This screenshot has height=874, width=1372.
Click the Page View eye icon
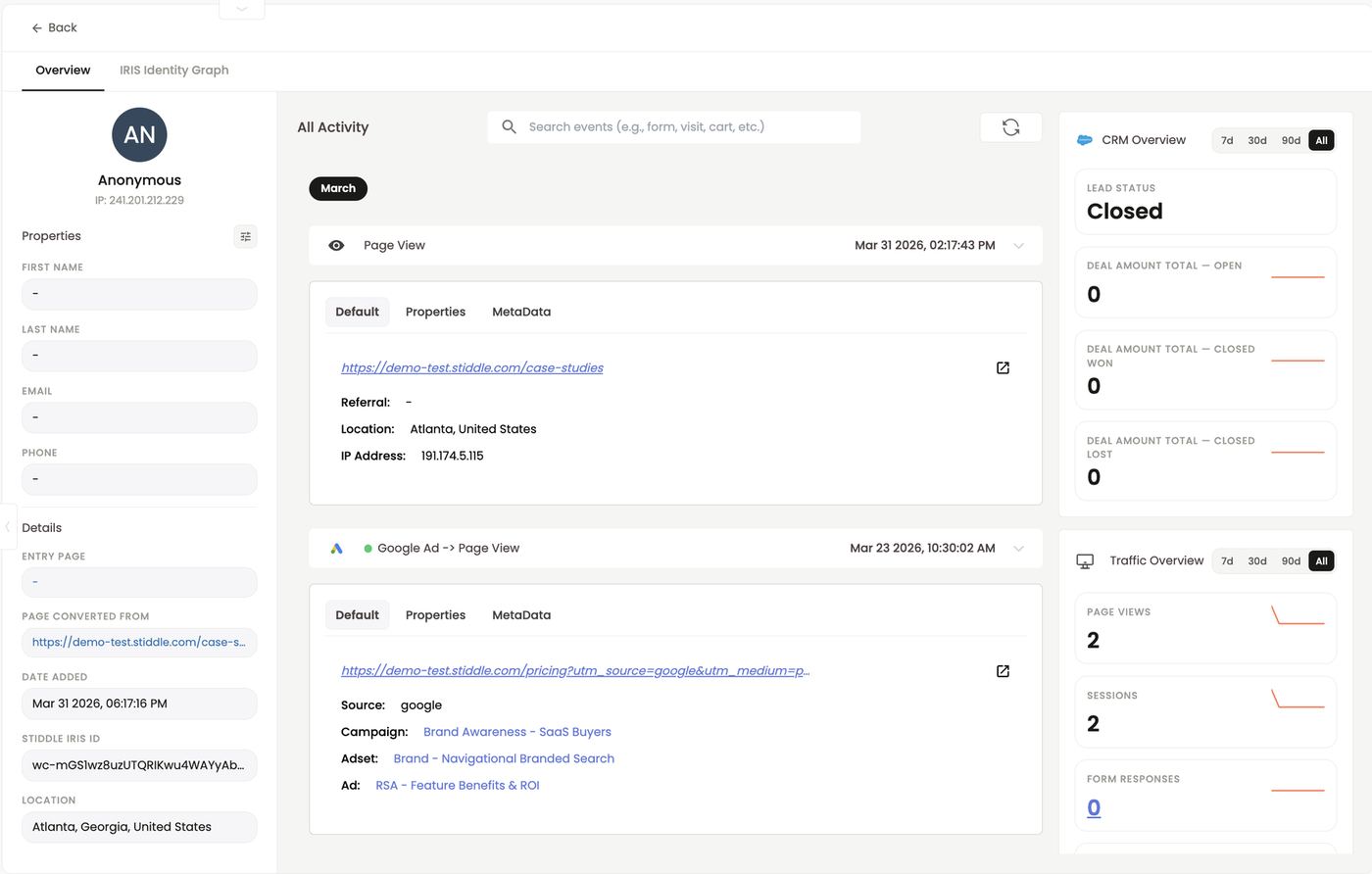(336, 246)
